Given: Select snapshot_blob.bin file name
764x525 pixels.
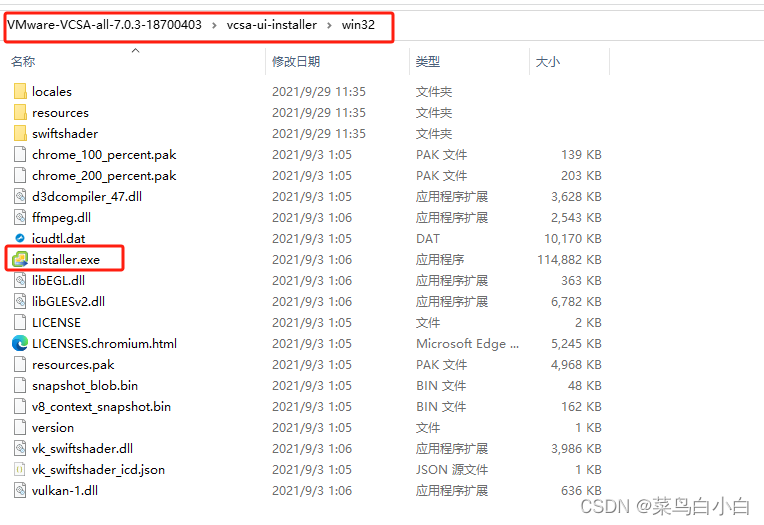Looking at the screenshot, I should (85, 386).
